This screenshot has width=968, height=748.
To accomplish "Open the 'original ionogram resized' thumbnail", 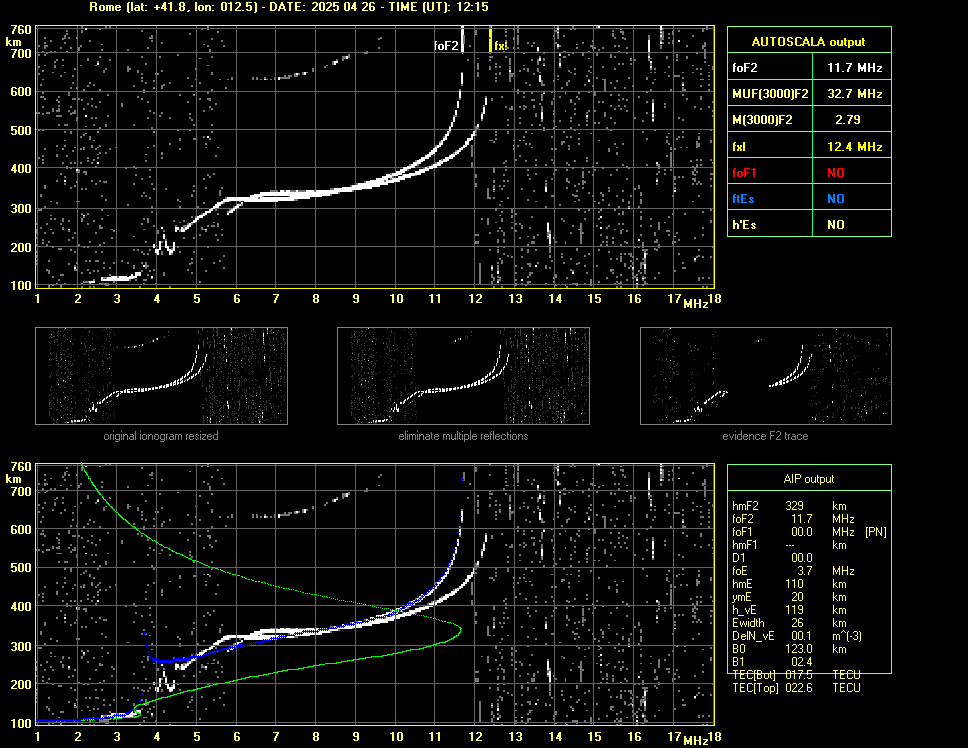I will click(161, 376).
